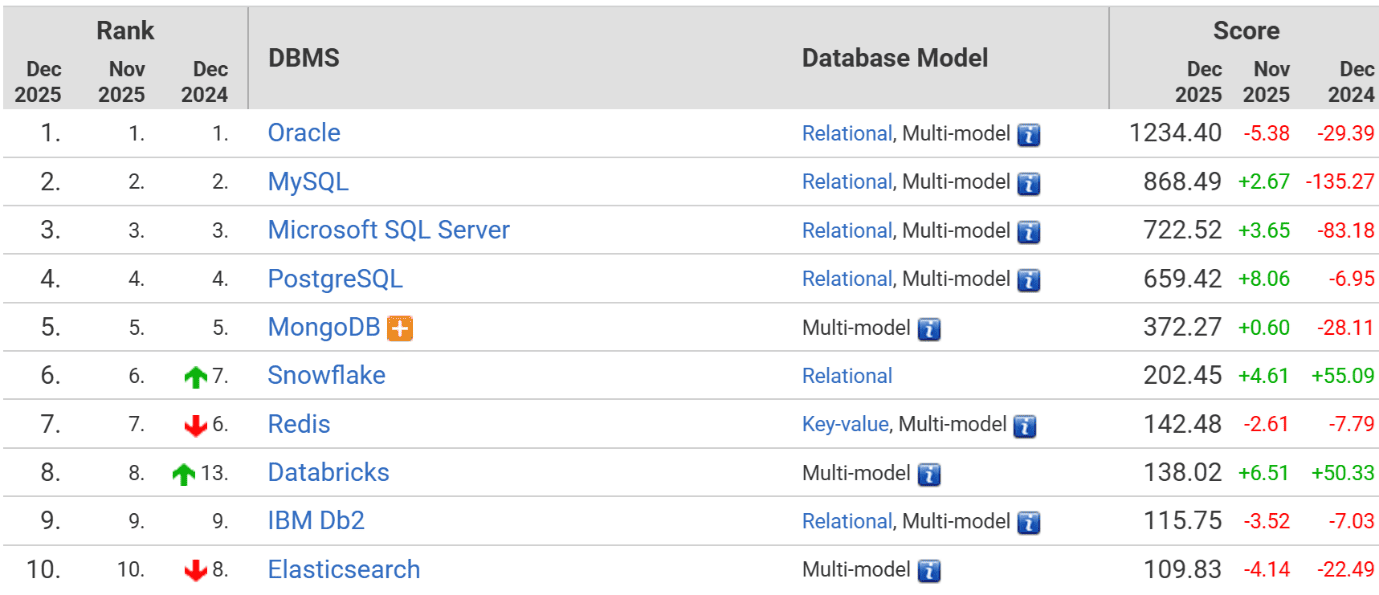Image resolution: width=1379 pixels, height=595 pixels.
Task: Go to the Microsoft SQL Server page
Action: click(388, 230)
